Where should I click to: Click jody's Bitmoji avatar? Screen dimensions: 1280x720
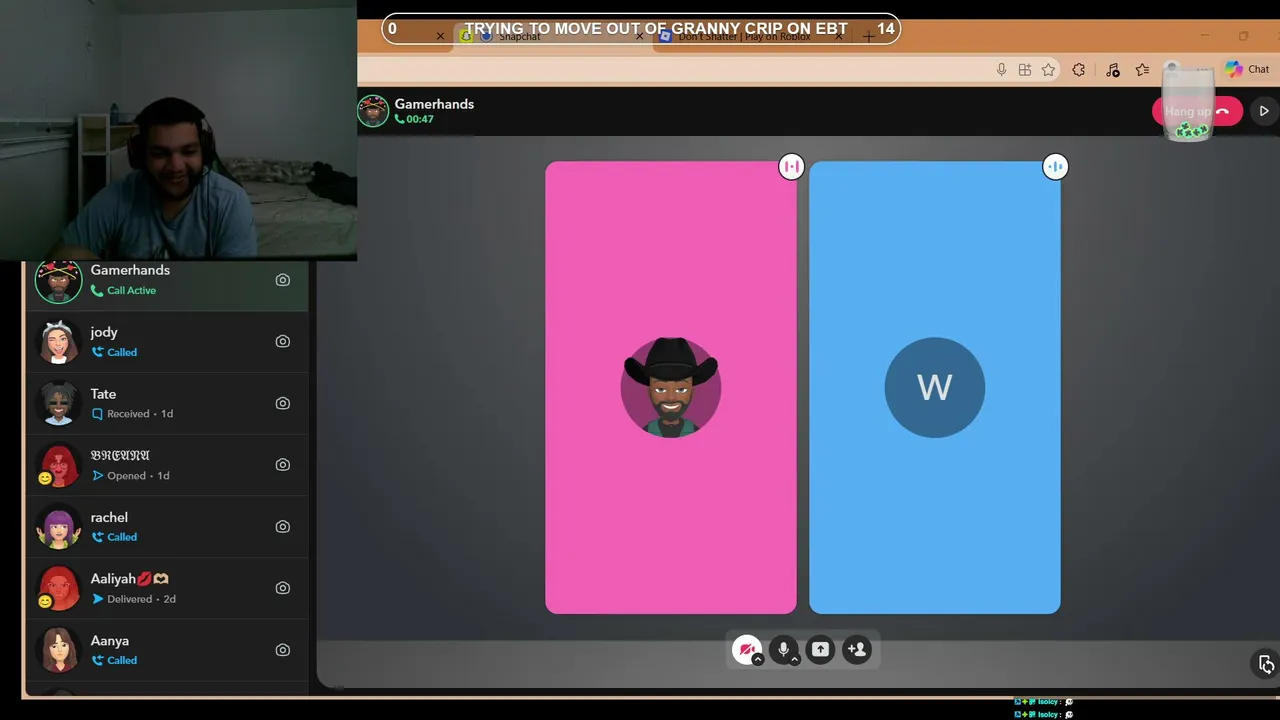coord(58,342)
